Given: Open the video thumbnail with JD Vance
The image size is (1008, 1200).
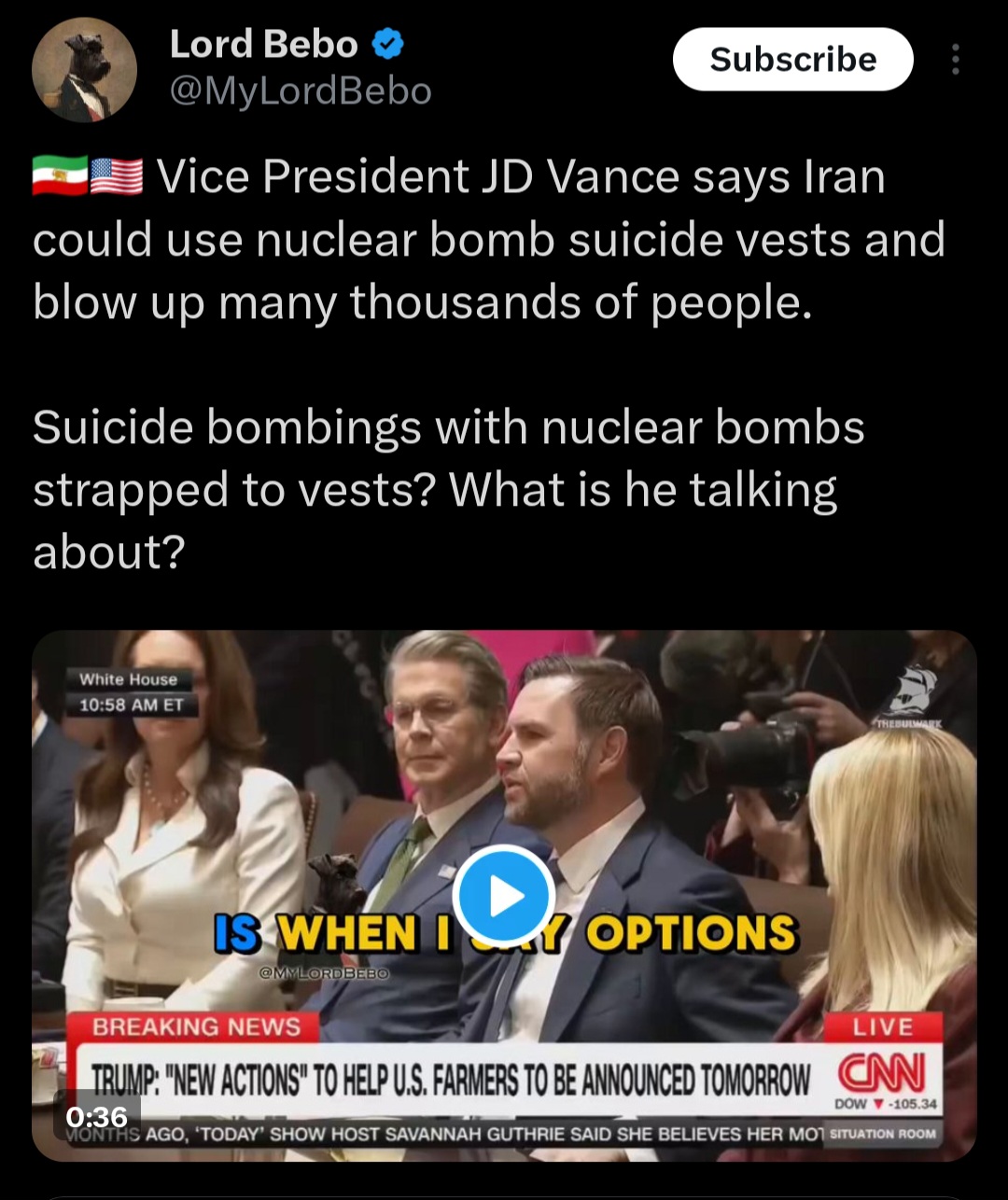Looking at the screenshot, I should point(504,896).
